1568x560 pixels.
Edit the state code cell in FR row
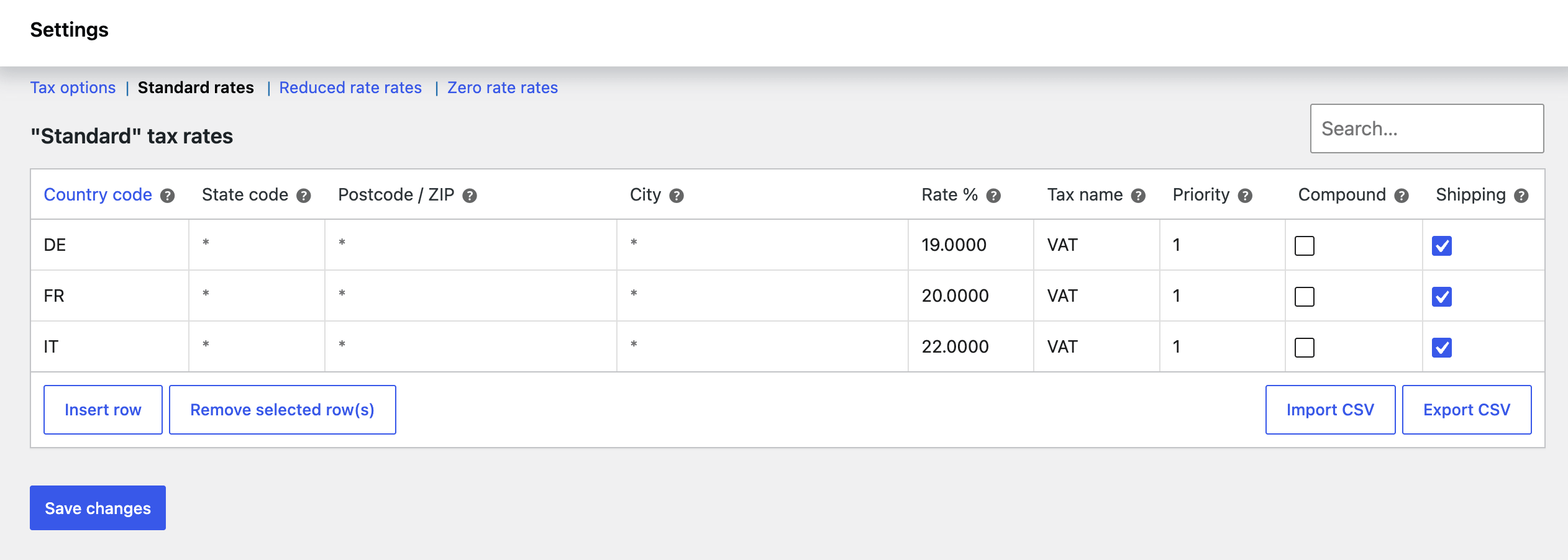click(x=257, y=296)
